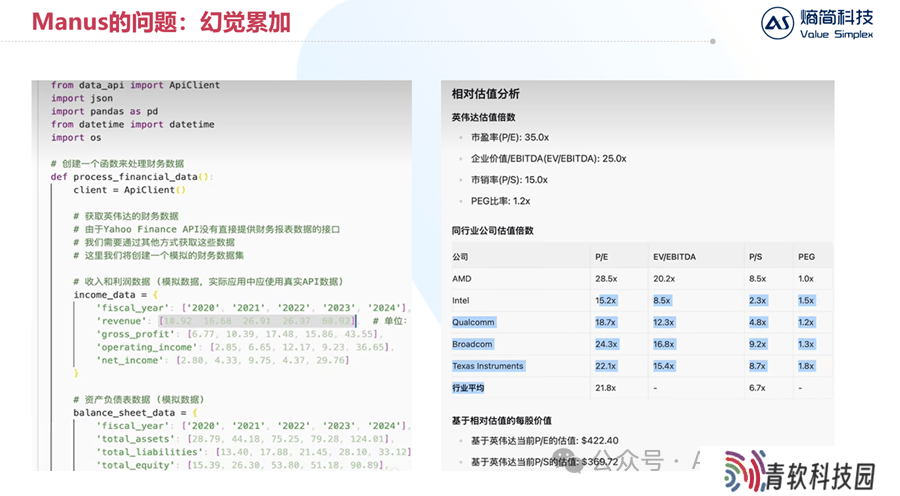Click the "income_data = {" line

coord(115,294)
